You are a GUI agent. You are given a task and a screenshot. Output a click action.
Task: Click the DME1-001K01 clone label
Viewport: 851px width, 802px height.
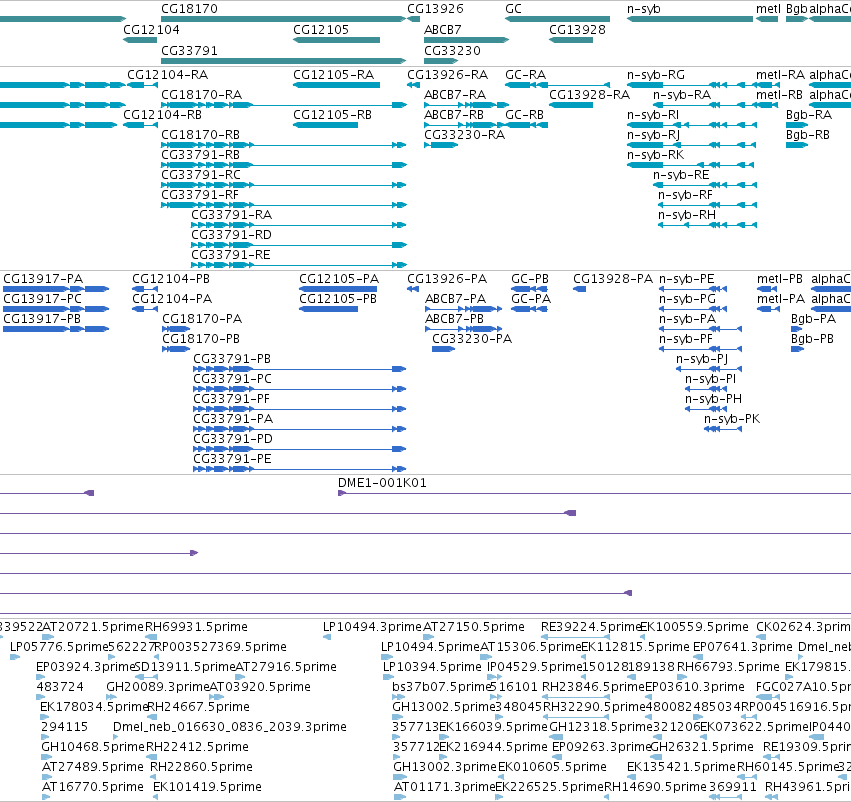click(x=382, y=483)
